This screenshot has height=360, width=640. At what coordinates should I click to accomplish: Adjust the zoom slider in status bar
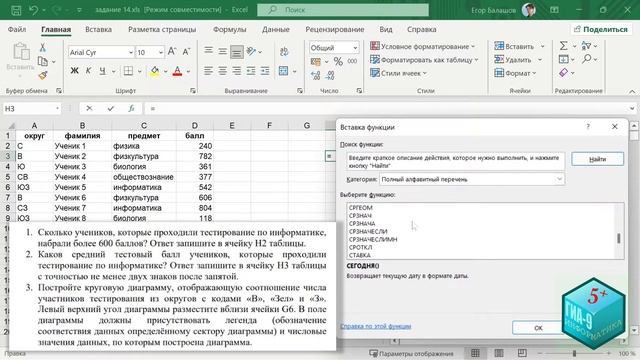(x=574, y=353)
